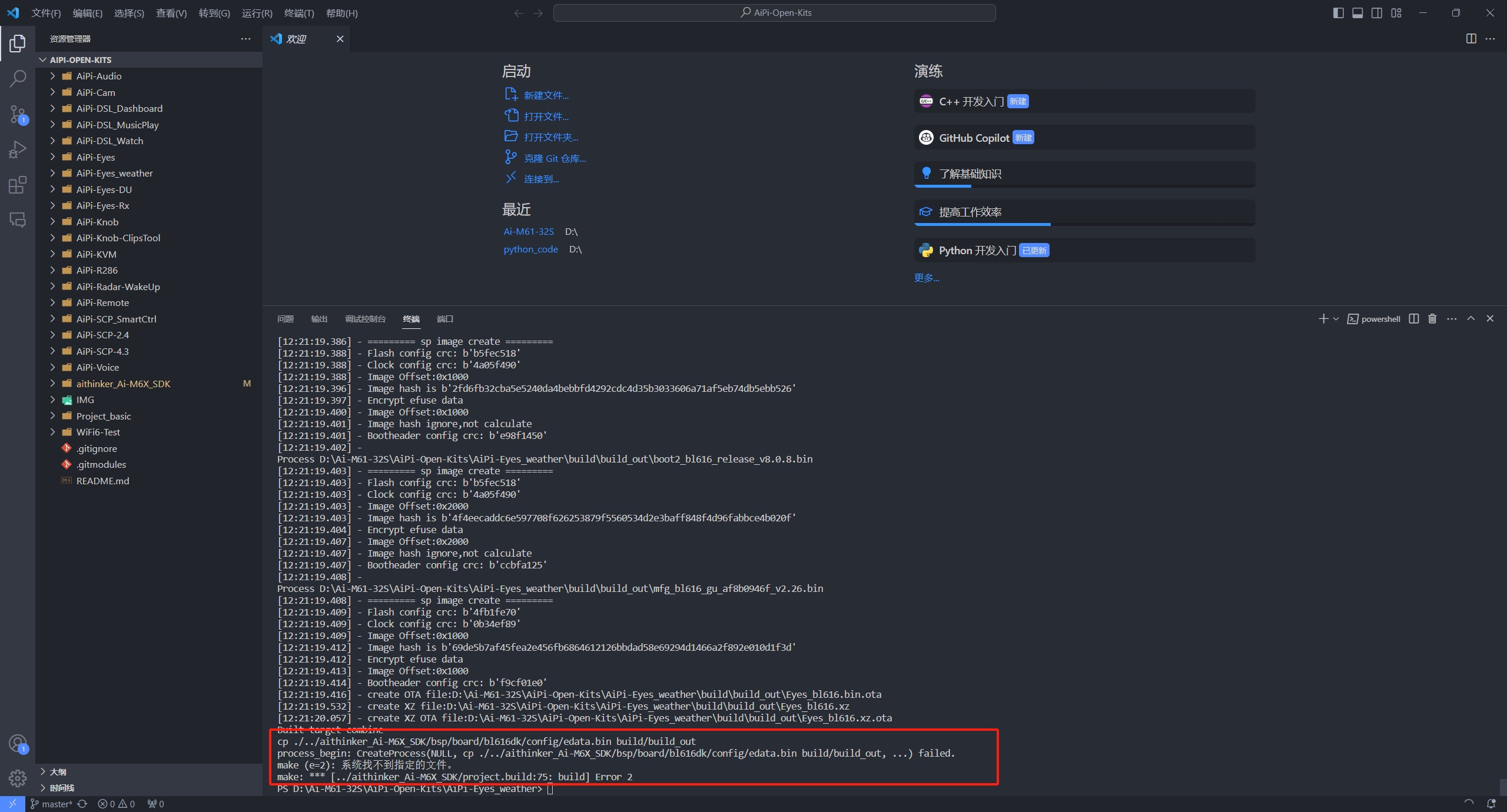Open the Python 开发入门 walkthrough
Viewport: 1507px width, 812px height.
(1084, 251)
